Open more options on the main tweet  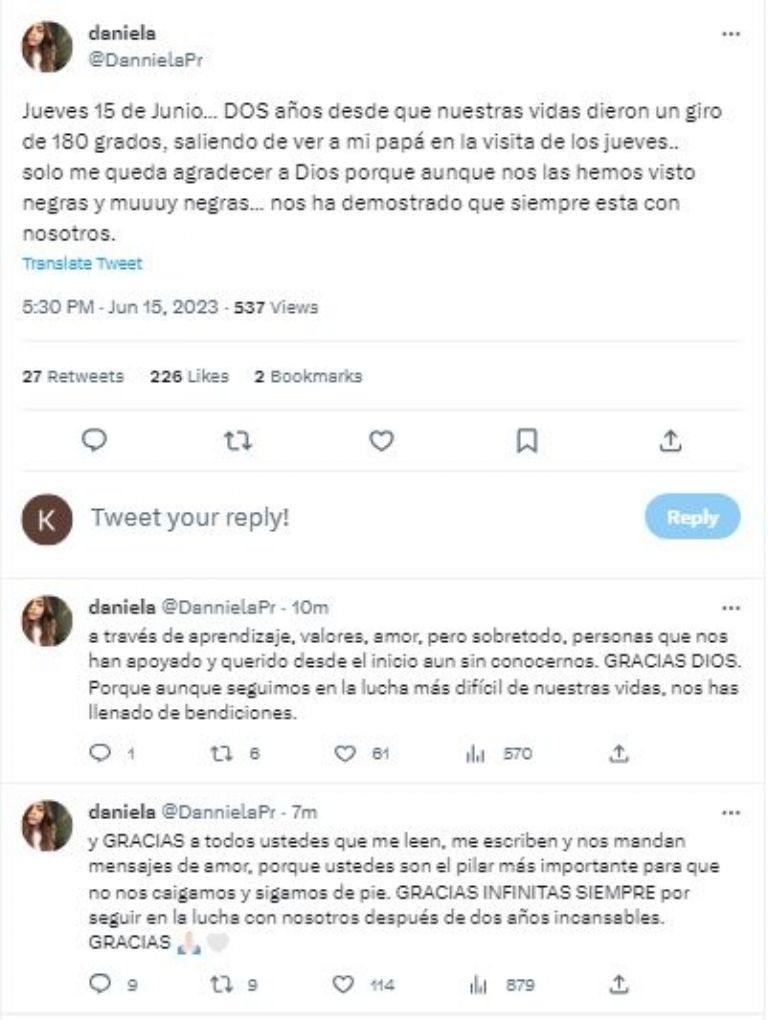click(x=730, y=34)
